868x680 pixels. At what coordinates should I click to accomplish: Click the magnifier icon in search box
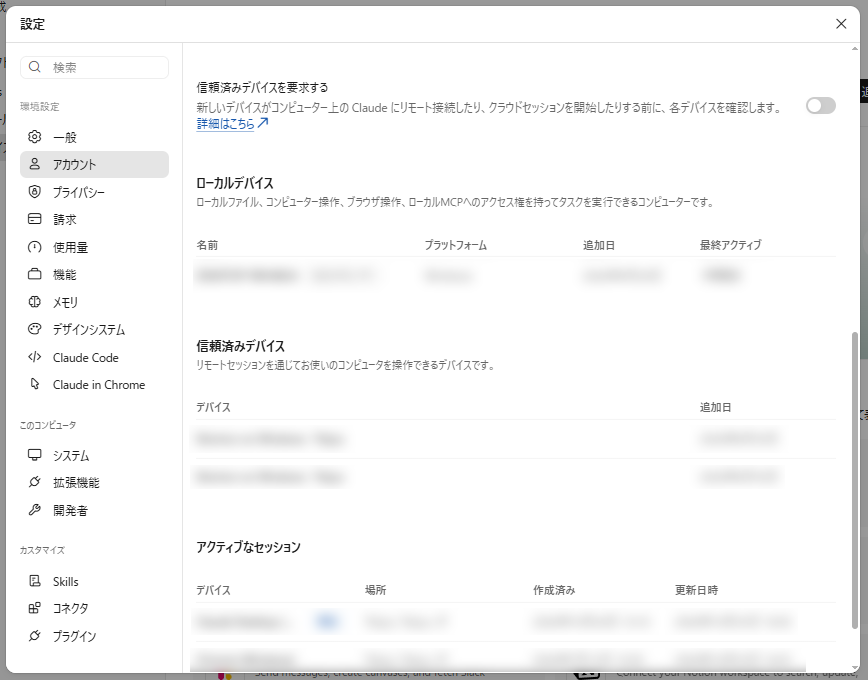(34, 67)
